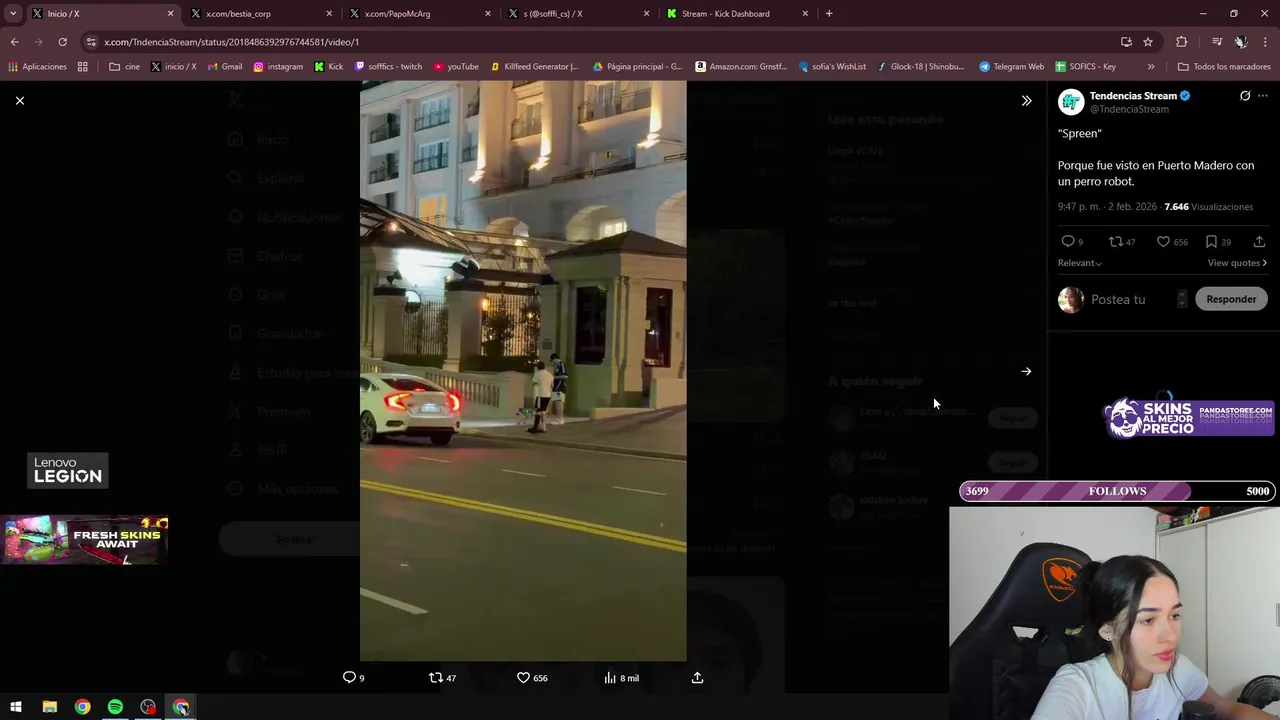Open Chrome's three-dot menu
This screenshot has width=1280, height=720.
point(1266,42)
